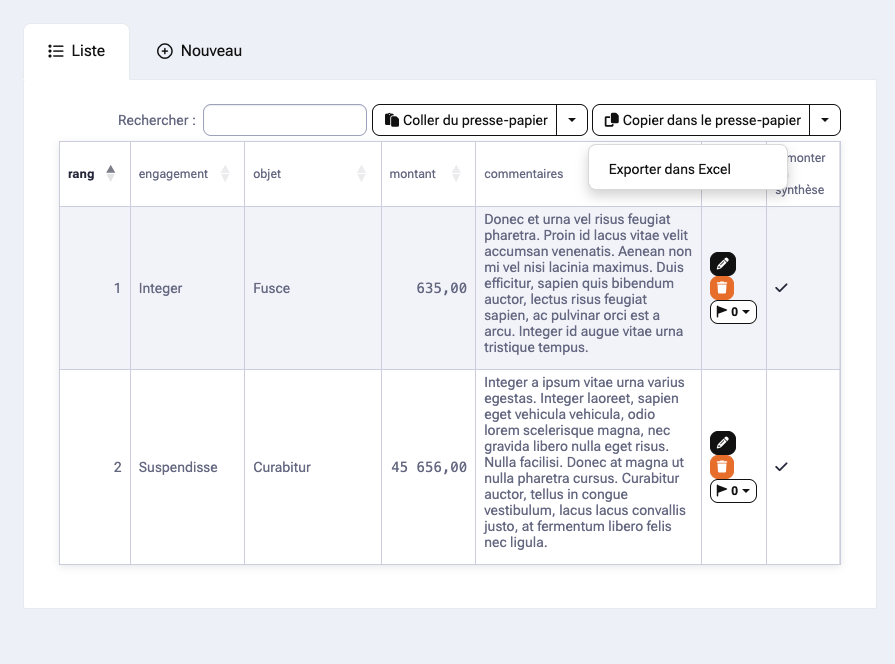Focus the Rechercher search field

click(285, 120)
